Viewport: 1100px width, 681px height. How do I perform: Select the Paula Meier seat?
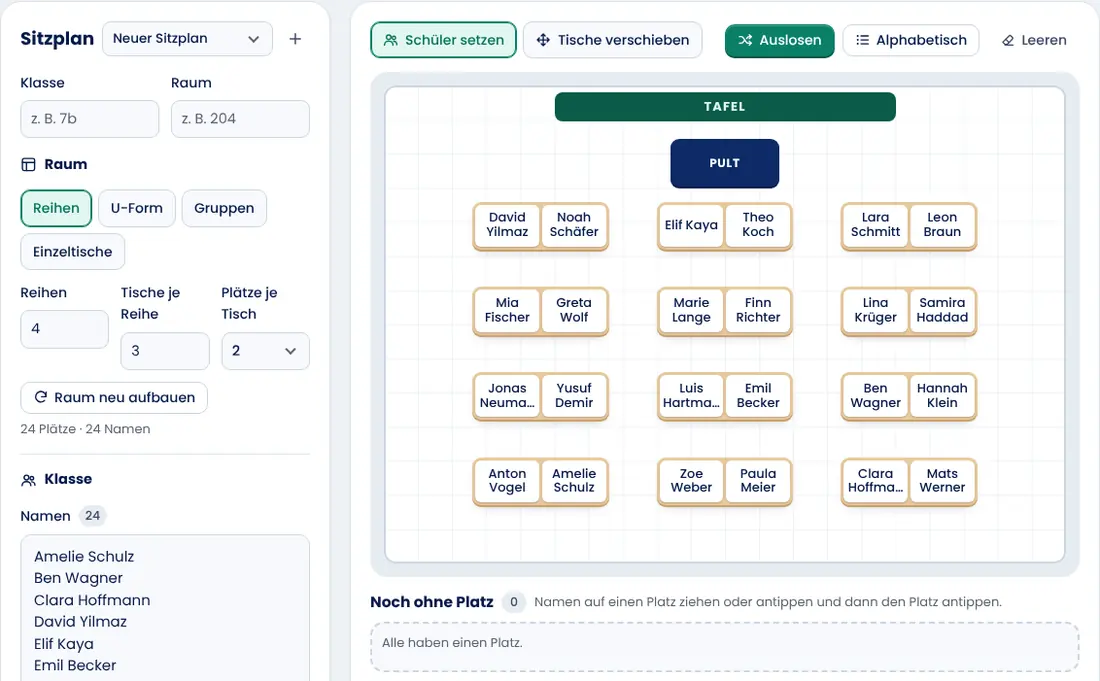click(758, 481)
